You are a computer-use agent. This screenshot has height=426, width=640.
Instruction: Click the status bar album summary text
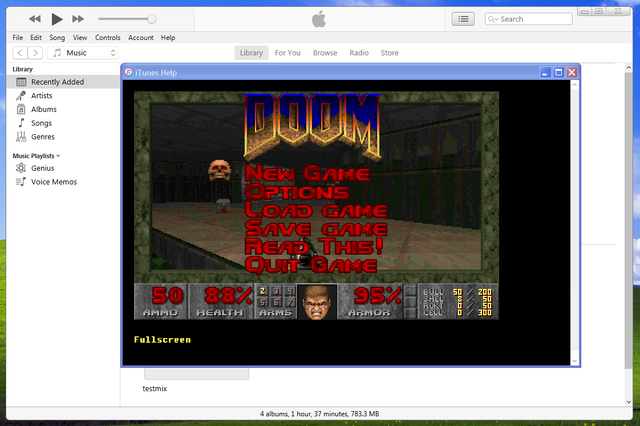(320, 414)
